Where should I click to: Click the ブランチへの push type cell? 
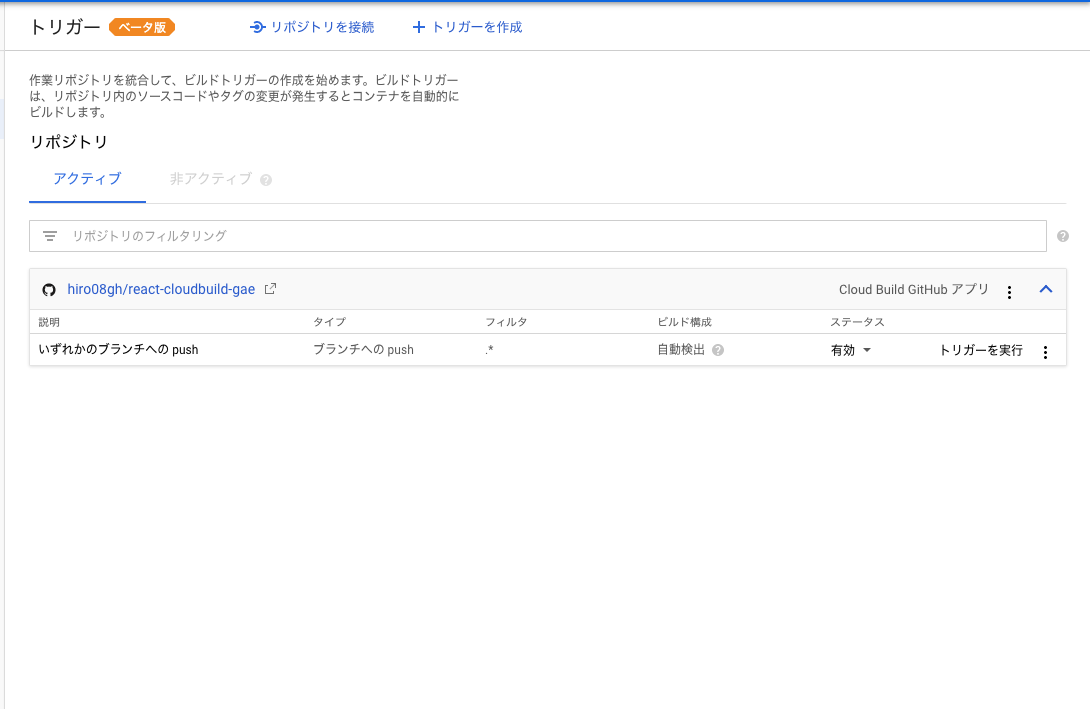pos(363,350)
